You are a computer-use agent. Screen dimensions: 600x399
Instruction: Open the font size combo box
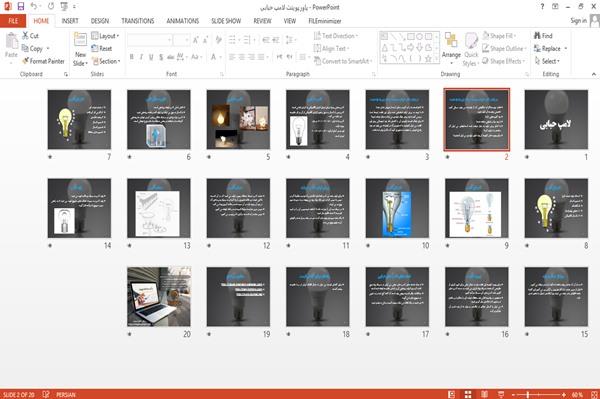click(x=181, y=40)
